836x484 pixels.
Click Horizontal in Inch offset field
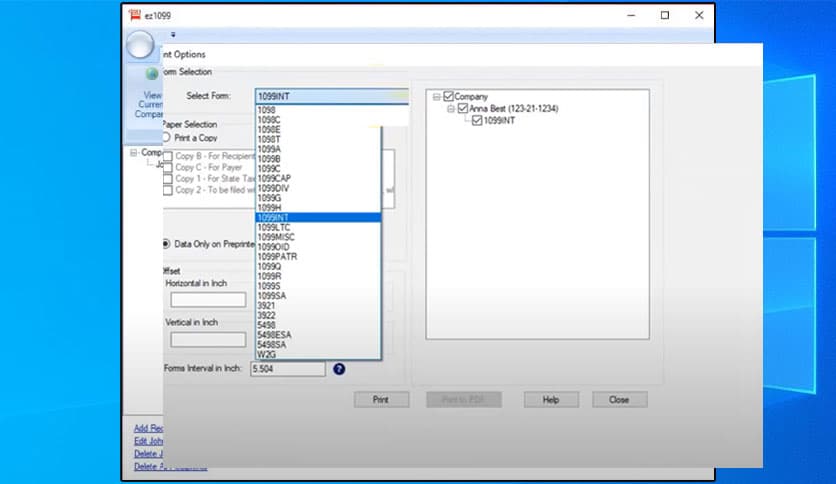(x=208, y=300)
